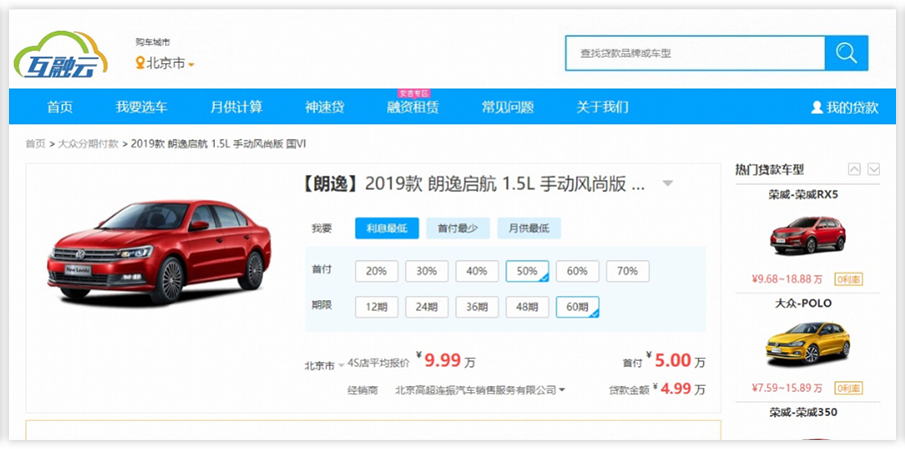This screenshot has height=449, width=905.
Task: Click the up arrow in 热门贷款车型
Action: pos(854,169)
